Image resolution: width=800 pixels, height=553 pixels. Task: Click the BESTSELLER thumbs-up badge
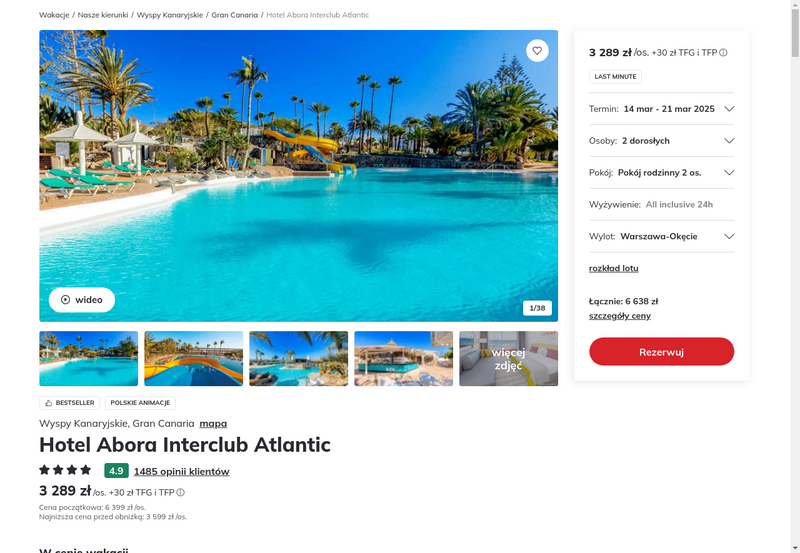click(x=69, y=403)
